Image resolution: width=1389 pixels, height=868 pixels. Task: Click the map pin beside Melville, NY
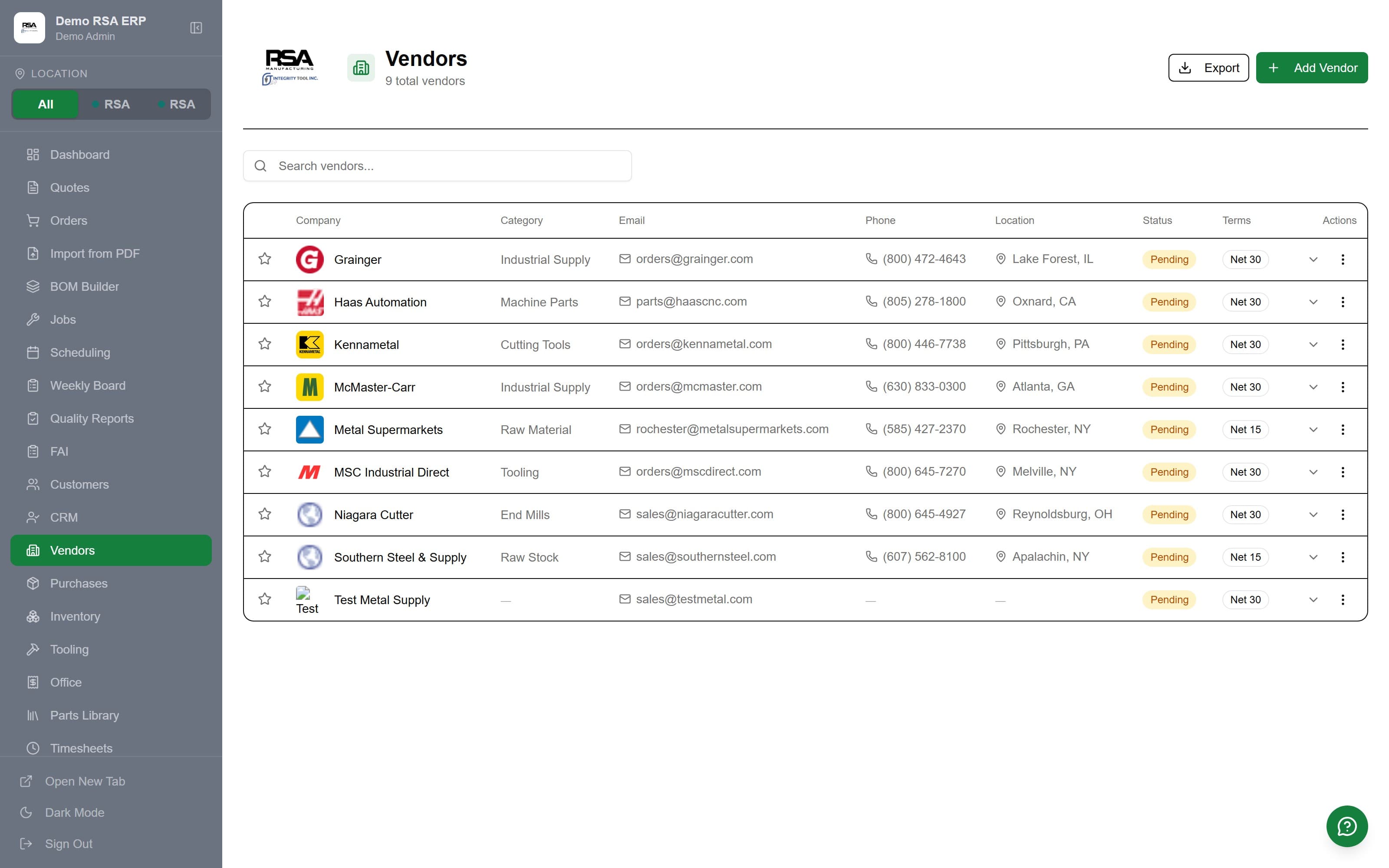(1001, 471)
